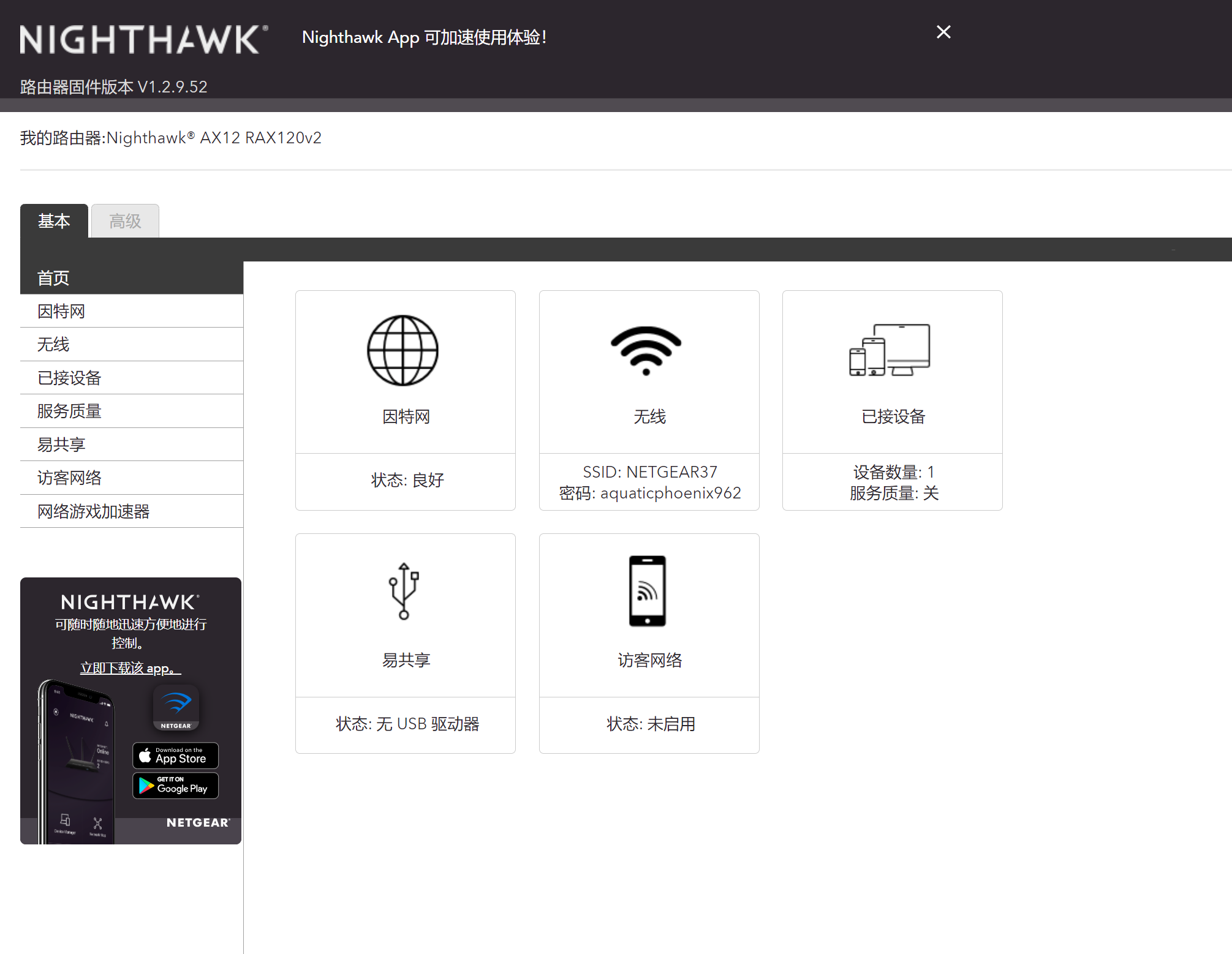
Task: Click the 状态: 良好 status text
Action: (x=407, y=480)
